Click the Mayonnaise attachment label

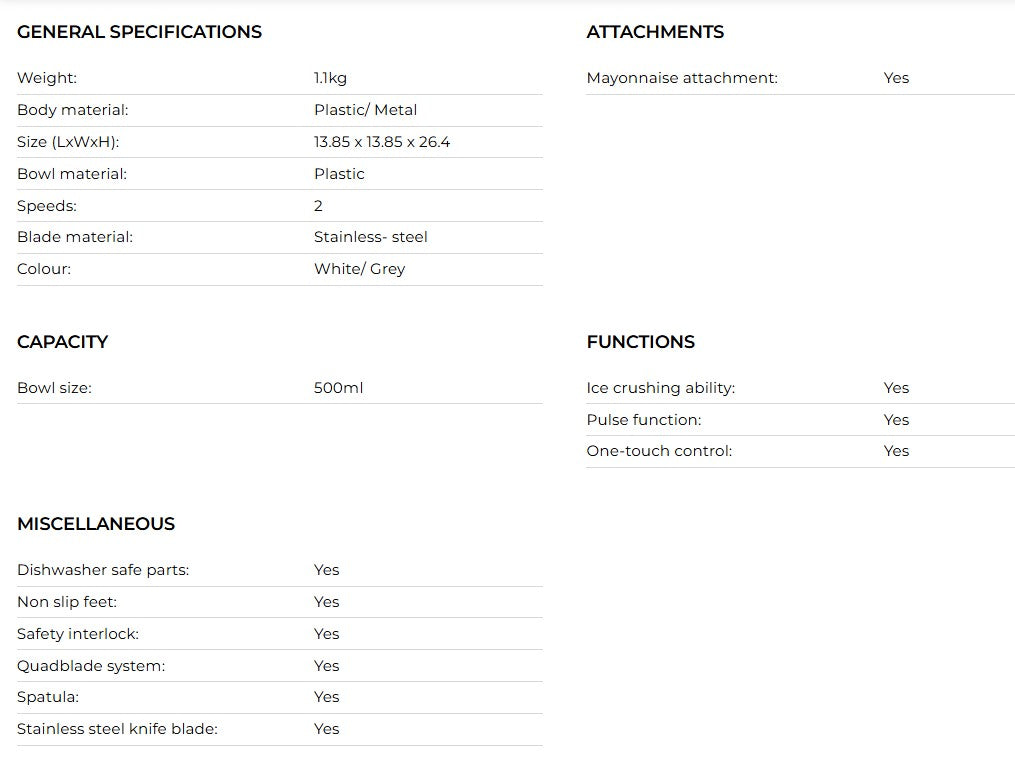click(682, 78)
